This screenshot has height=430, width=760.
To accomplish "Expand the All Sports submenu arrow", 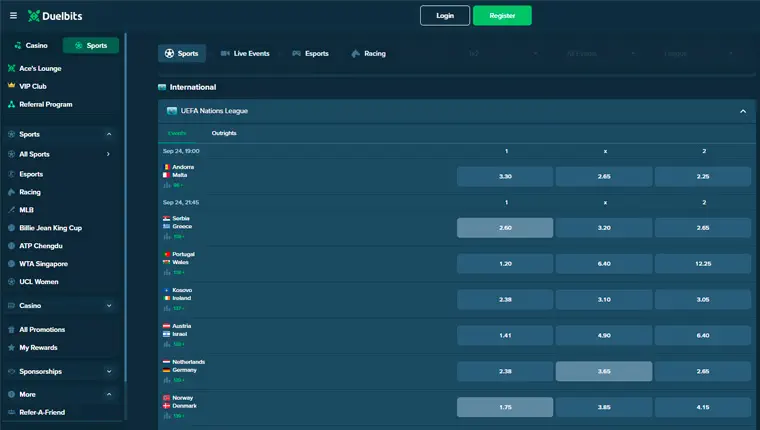I will point(108,154).
